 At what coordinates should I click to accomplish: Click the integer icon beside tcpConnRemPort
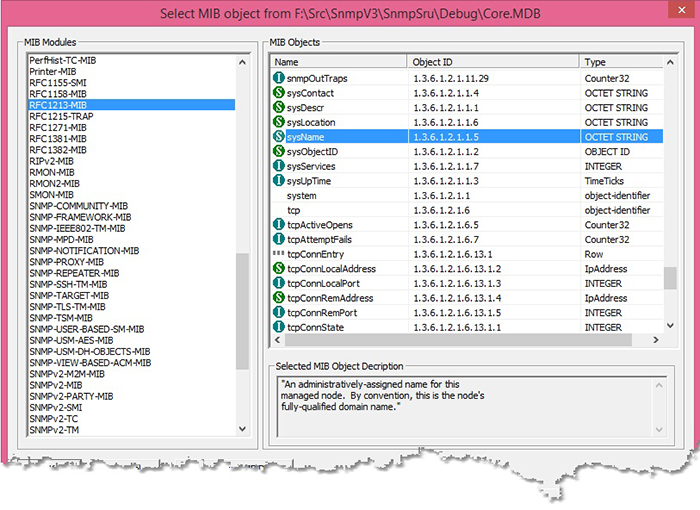(279, 312)
